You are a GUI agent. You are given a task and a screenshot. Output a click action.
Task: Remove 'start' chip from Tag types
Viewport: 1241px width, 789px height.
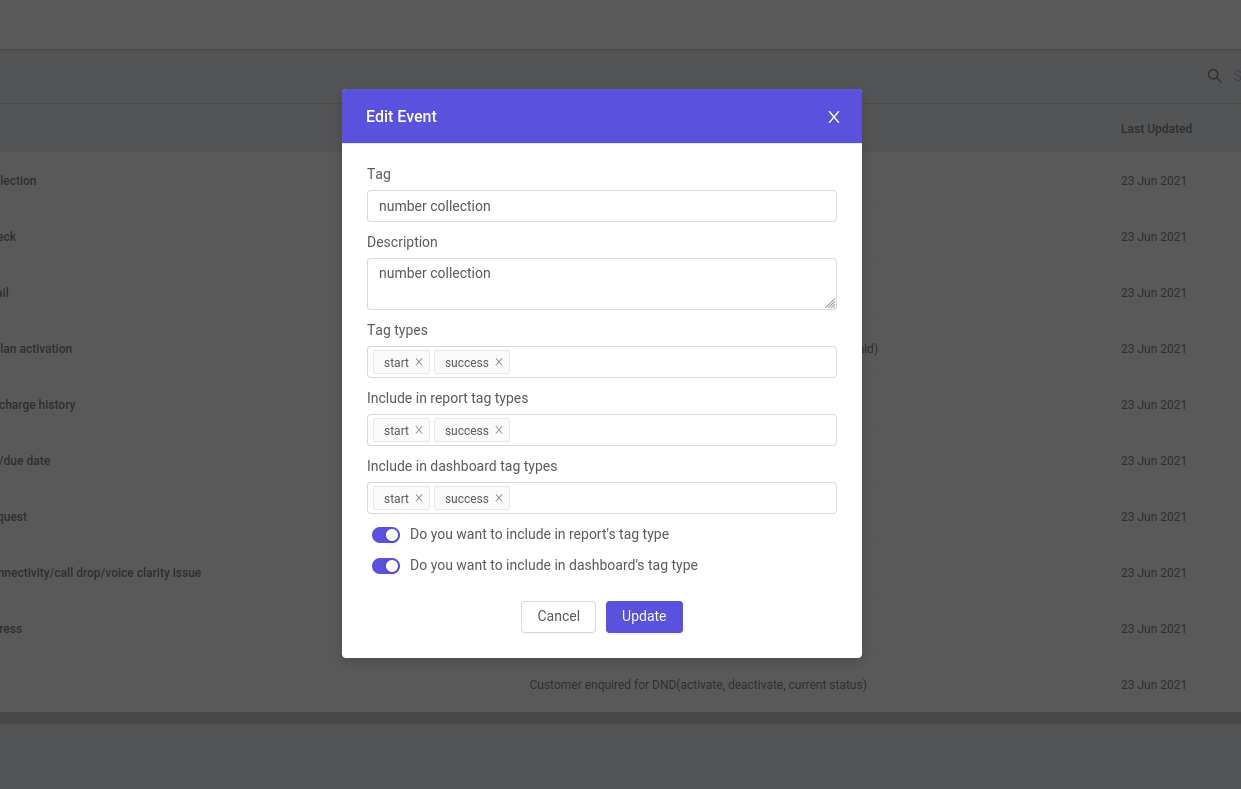[x=419, y=362]
